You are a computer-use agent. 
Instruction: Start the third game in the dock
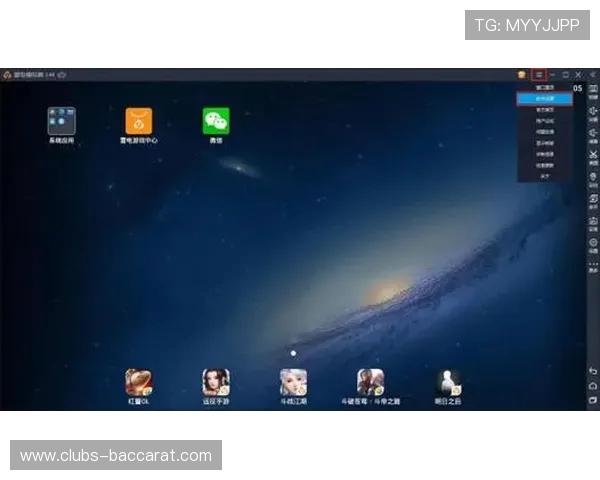click(293, 382)
